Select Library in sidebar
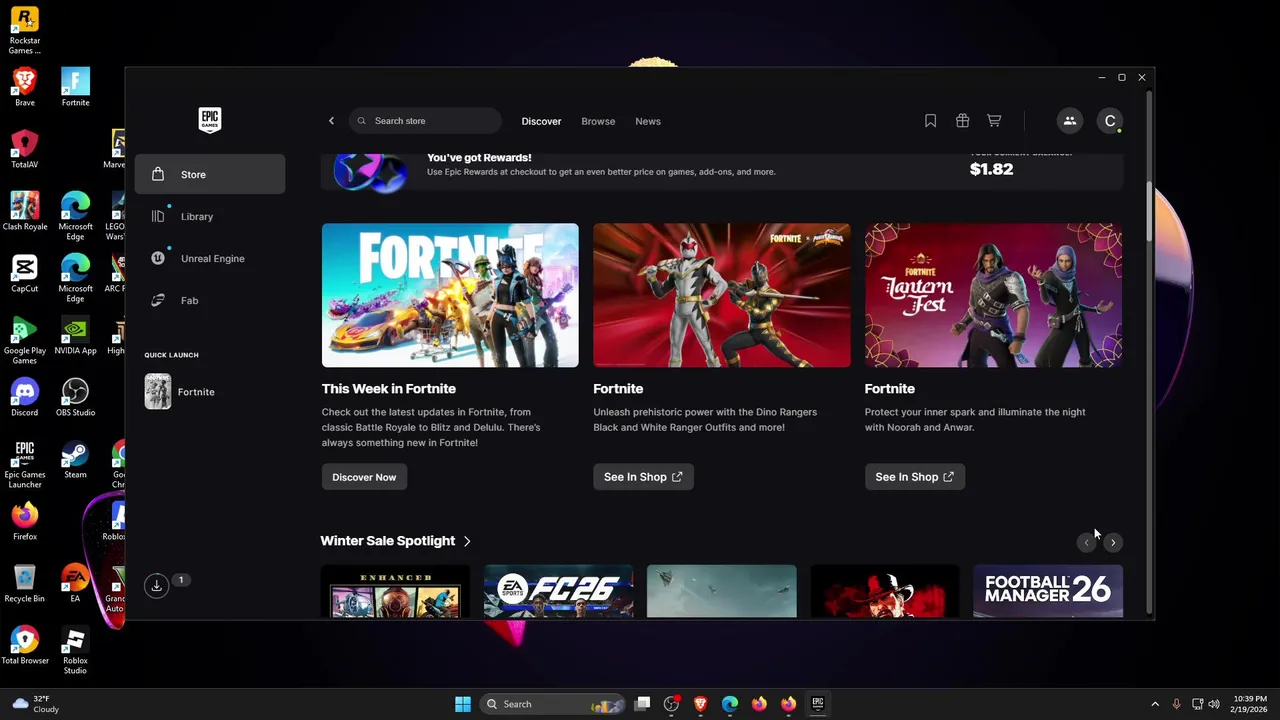Screen dimensions: 1280x720 pos(210,217)
